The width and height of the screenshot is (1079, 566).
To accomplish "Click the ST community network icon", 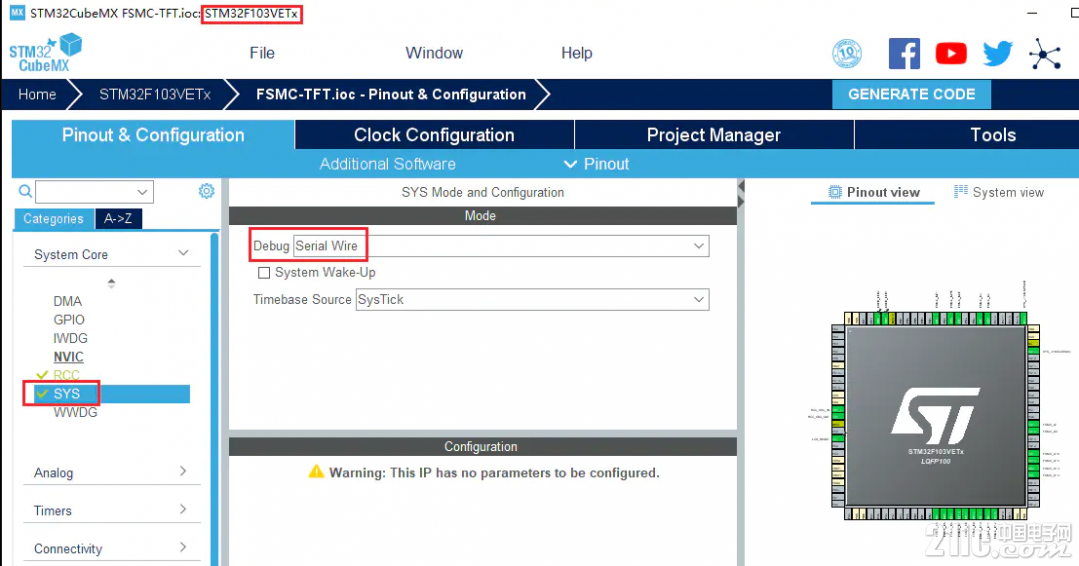I will tap(1045, 54).
